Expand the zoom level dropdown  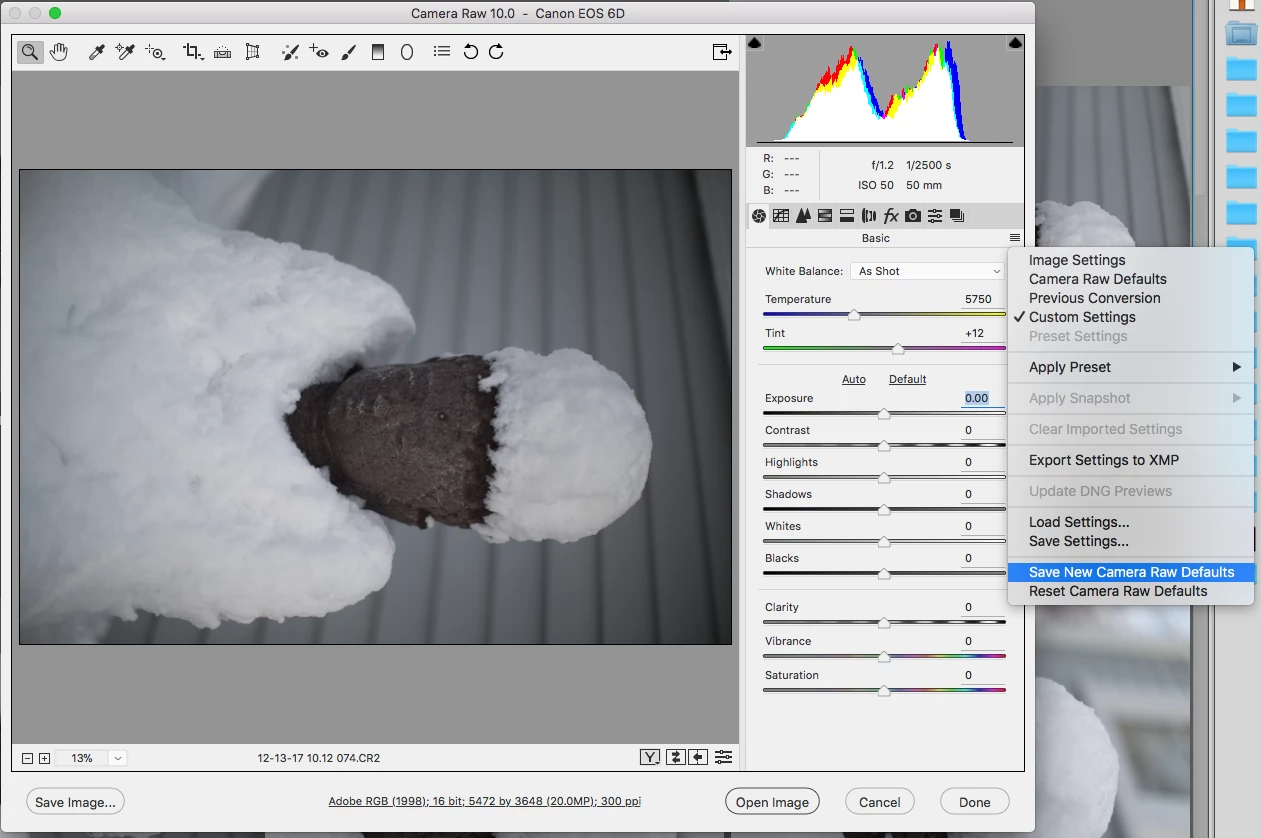tap(118, 758)
